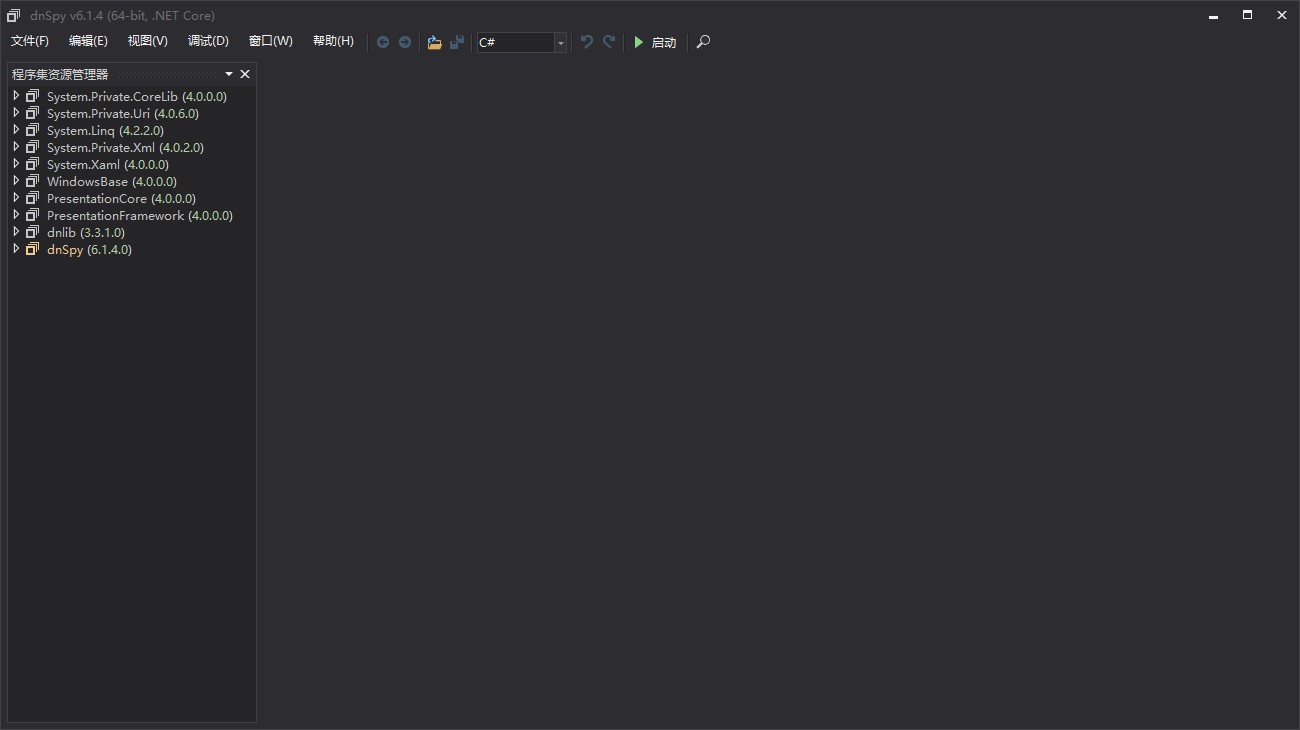Click assembly icon beside PresentationCore
Image resolution: width=1300 pixels, height=730 pixels.
tap(33, 198)
